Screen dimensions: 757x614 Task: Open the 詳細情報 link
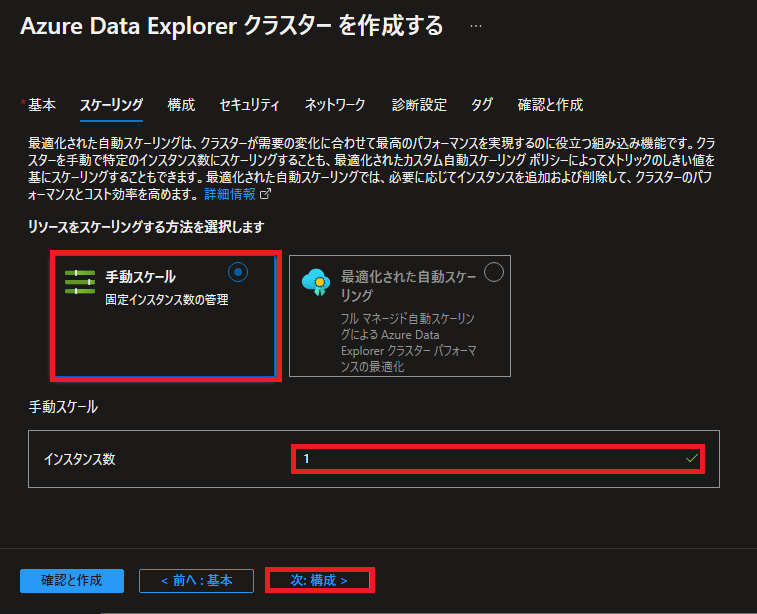click(230, 194)
